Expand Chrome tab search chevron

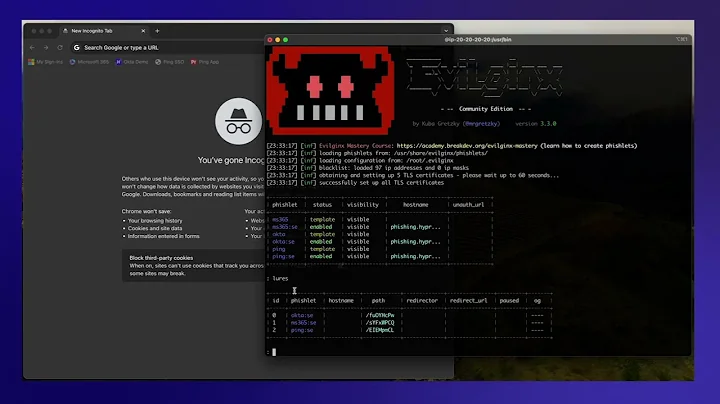(x=446, y=31)
